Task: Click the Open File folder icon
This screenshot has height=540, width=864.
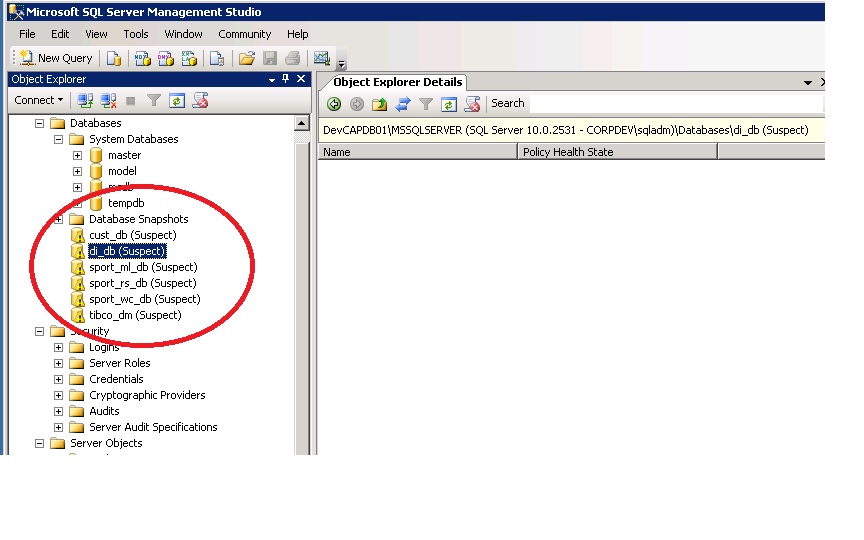Action: pyautogui.click(x=247, y=58)
